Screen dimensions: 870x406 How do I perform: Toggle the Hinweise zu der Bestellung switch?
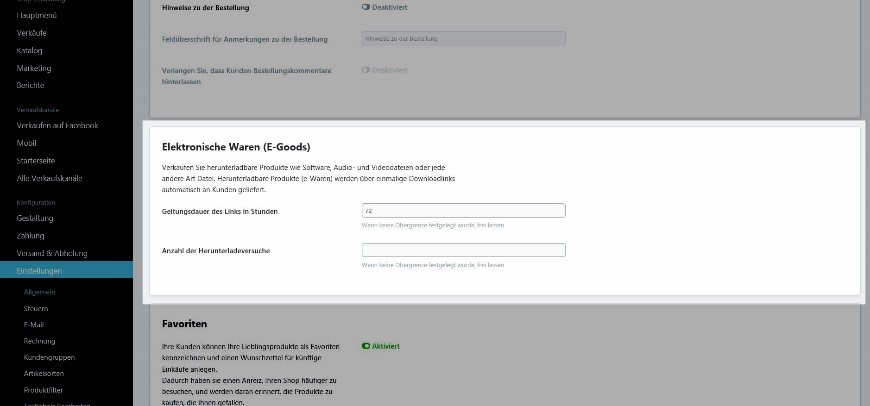tap(366, 8)
